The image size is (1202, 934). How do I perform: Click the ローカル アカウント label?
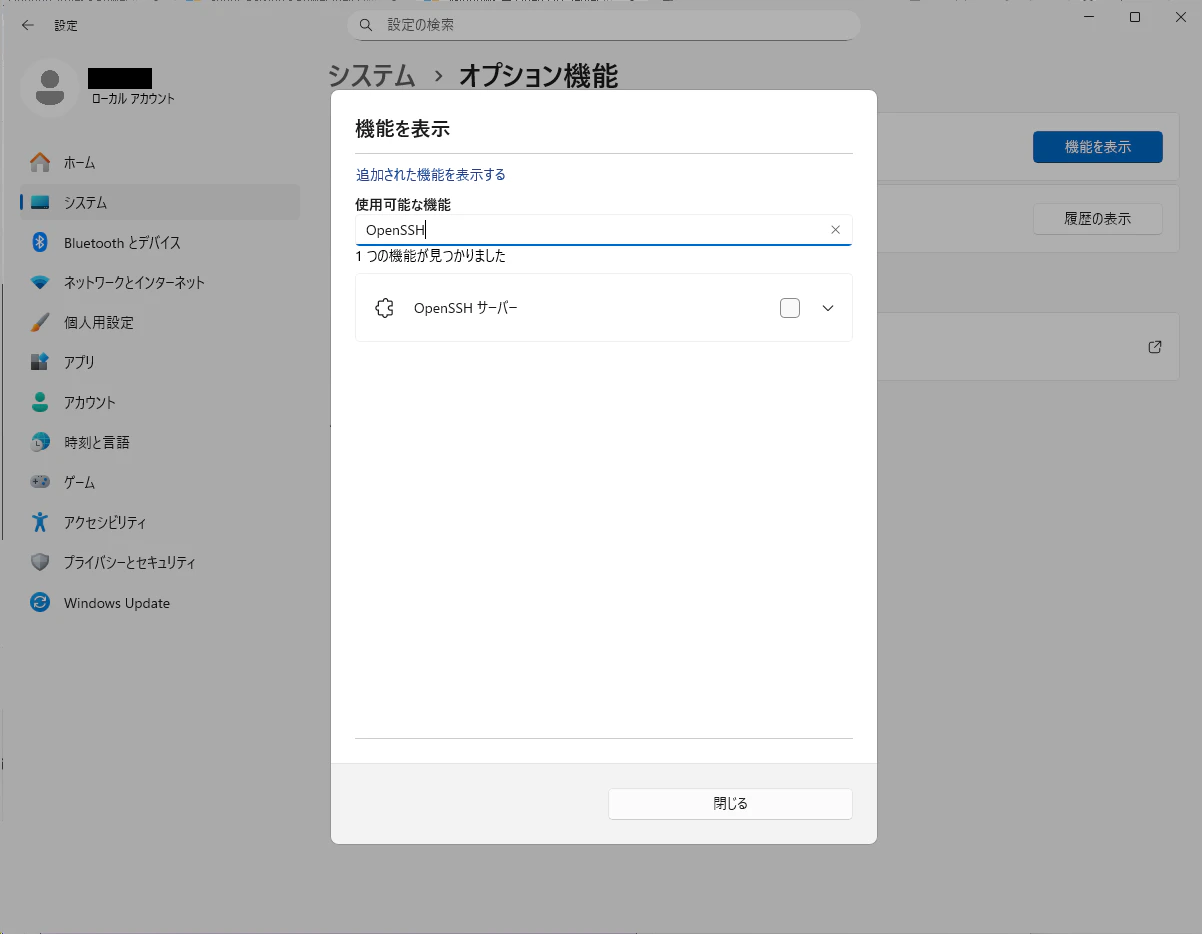coord(133,99)
